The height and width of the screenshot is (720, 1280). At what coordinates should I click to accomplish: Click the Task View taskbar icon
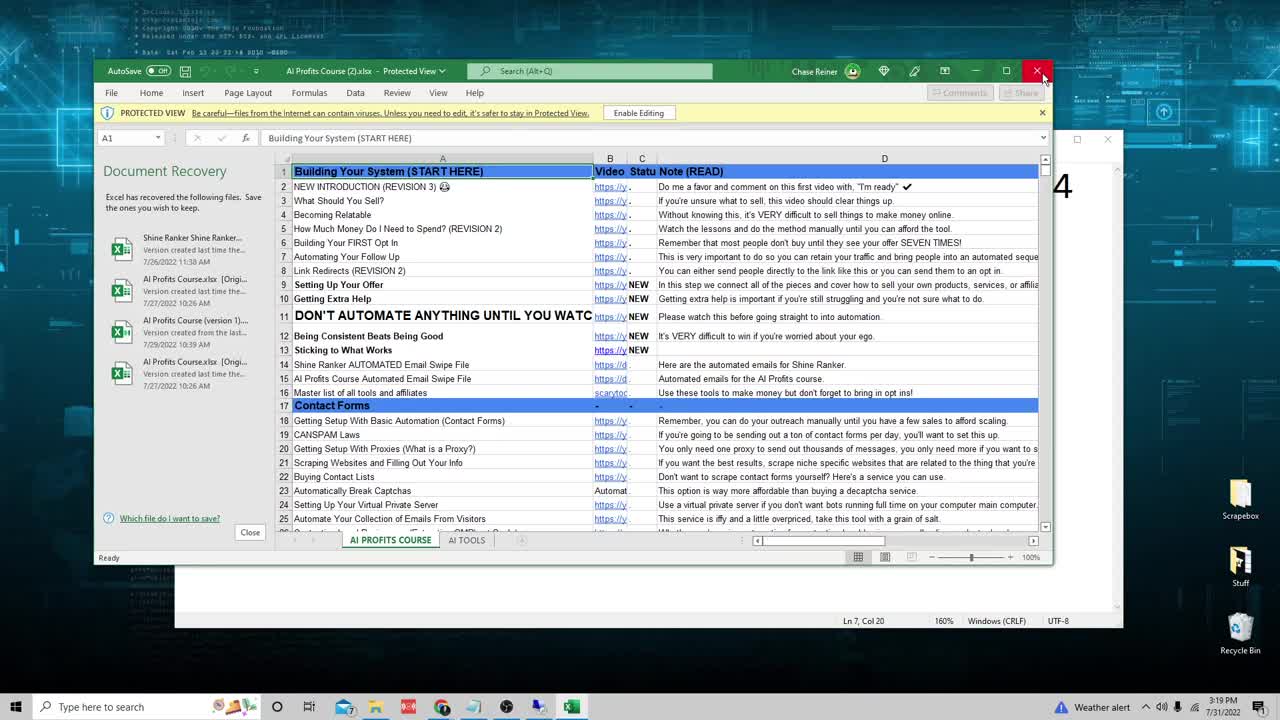pyautogui.click(x=309, y=707)
